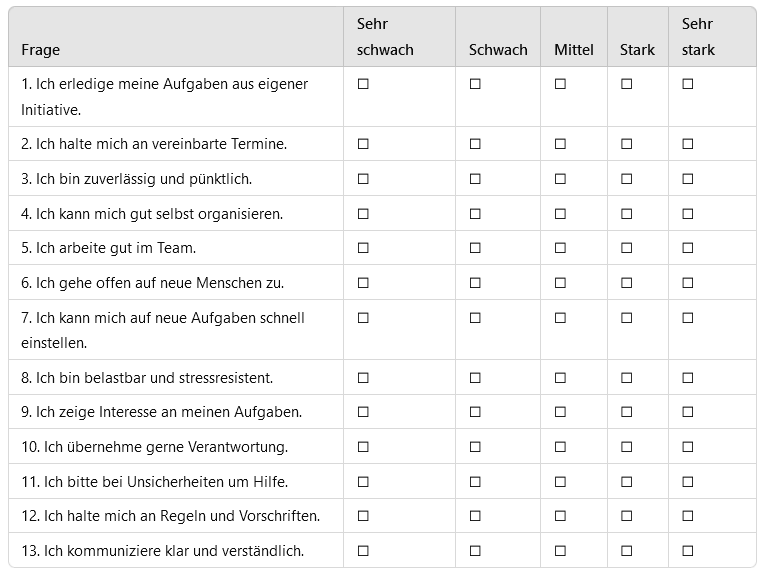Mark 'Sehr stark' for vereinbarte Termine question
The height and width of the screenshot is (573, 760).
click(x=687, y=144)
